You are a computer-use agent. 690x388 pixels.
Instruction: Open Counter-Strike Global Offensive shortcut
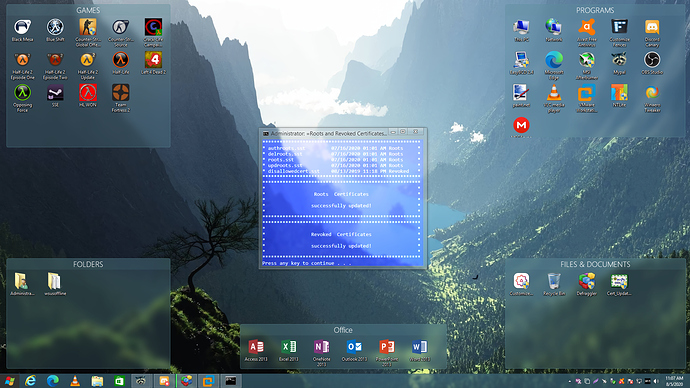tap(88, 32)
